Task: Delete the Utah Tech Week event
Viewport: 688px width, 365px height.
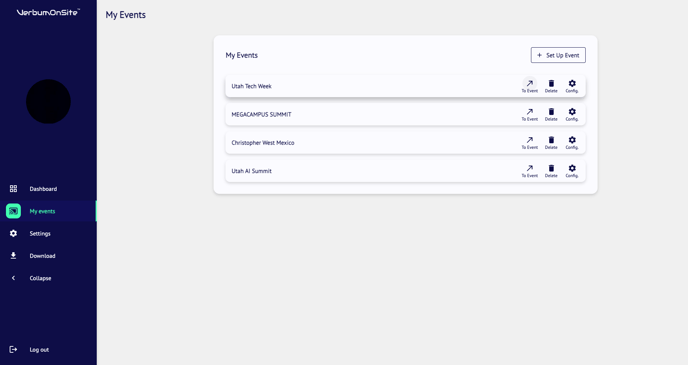Action: click(551, 86)
